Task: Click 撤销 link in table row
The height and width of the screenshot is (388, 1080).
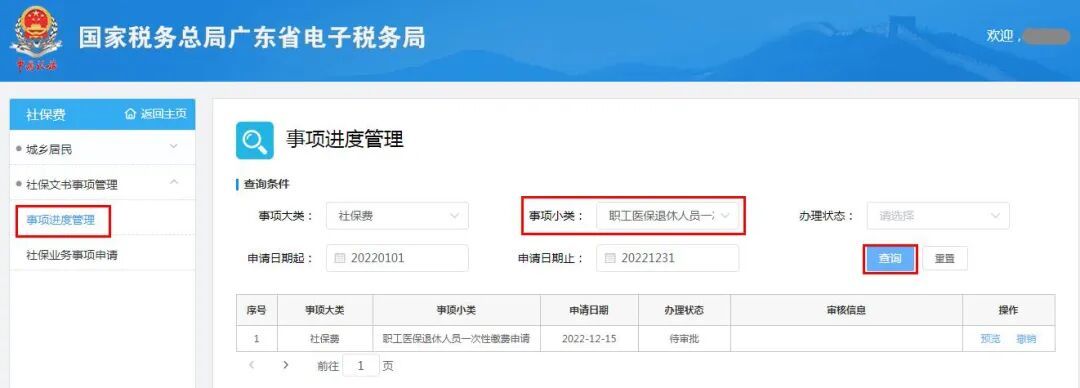Action: [1026, 338]
